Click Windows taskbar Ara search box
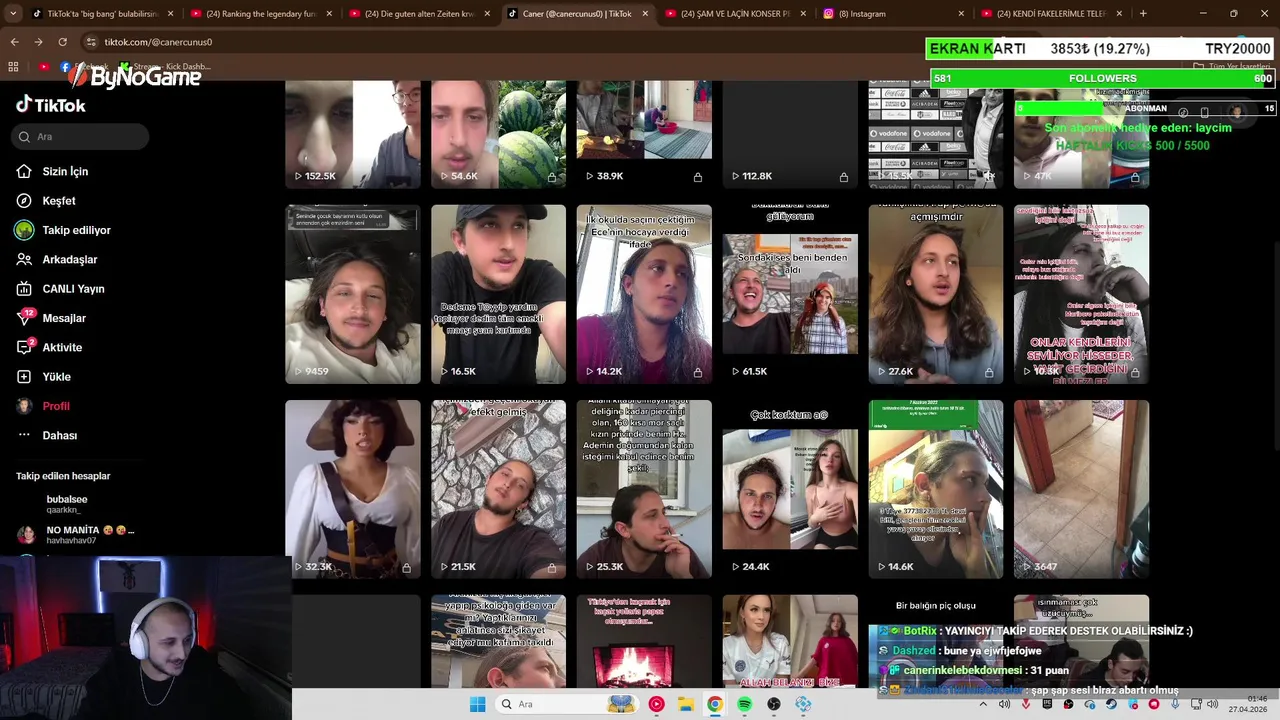The height and width of the screenshot is (720, 1280). coord(568,704)
